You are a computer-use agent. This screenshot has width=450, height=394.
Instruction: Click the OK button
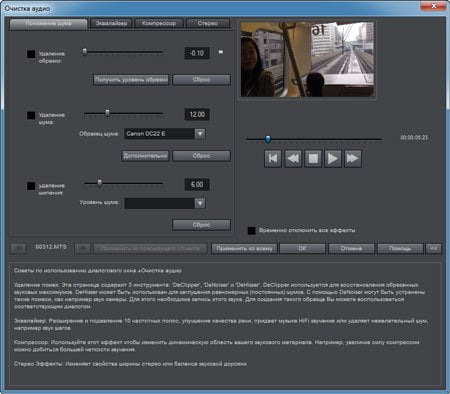302,249
